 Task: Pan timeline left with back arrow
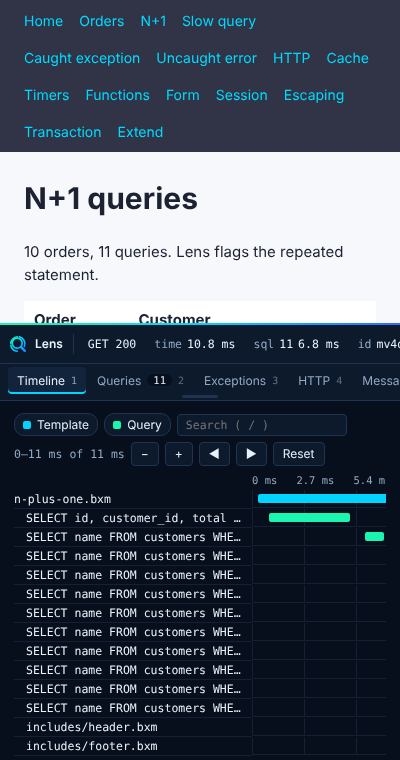click(x=214, y=454)
